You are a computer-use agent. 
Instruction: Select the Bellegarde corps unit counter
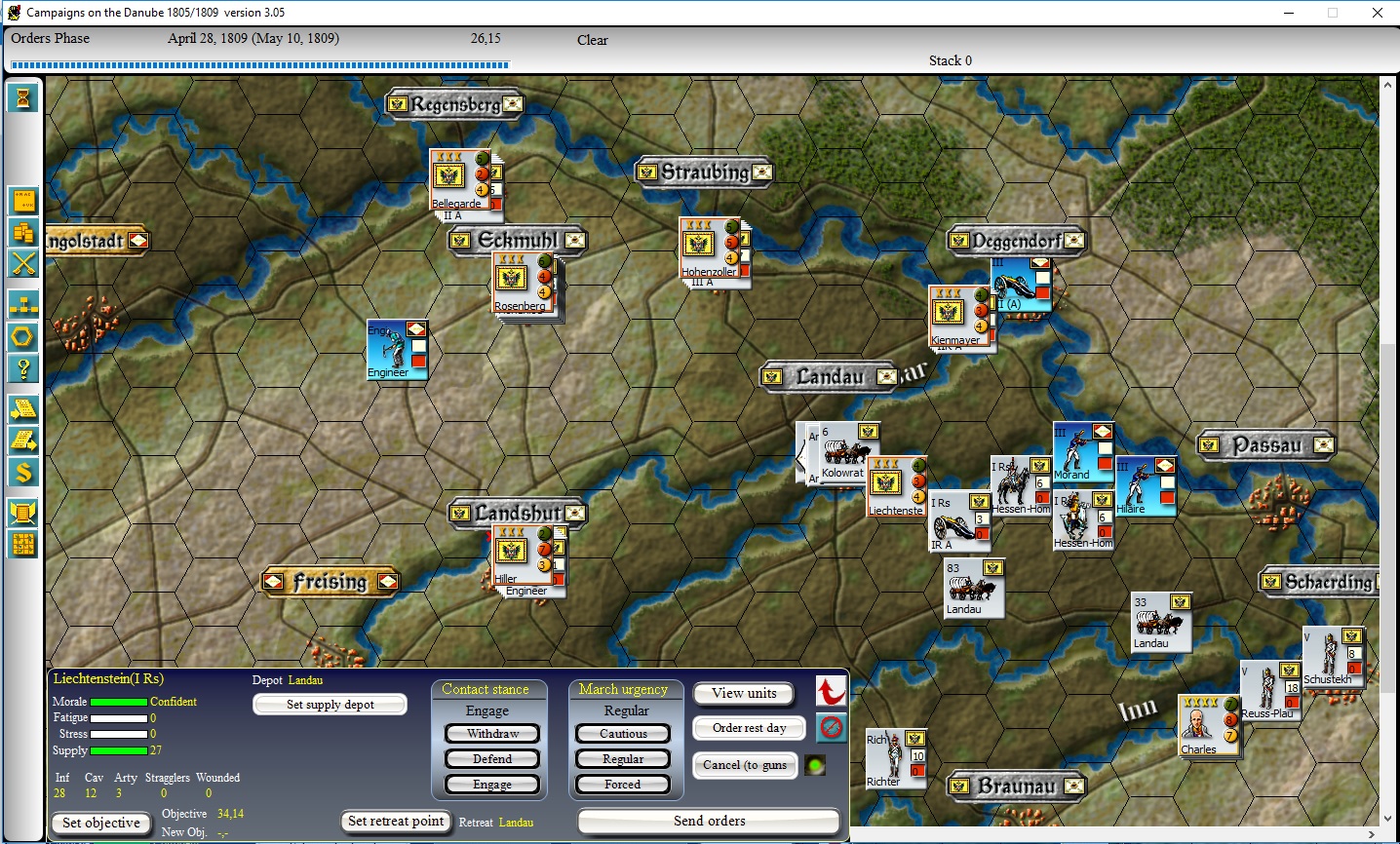[460, 180]
